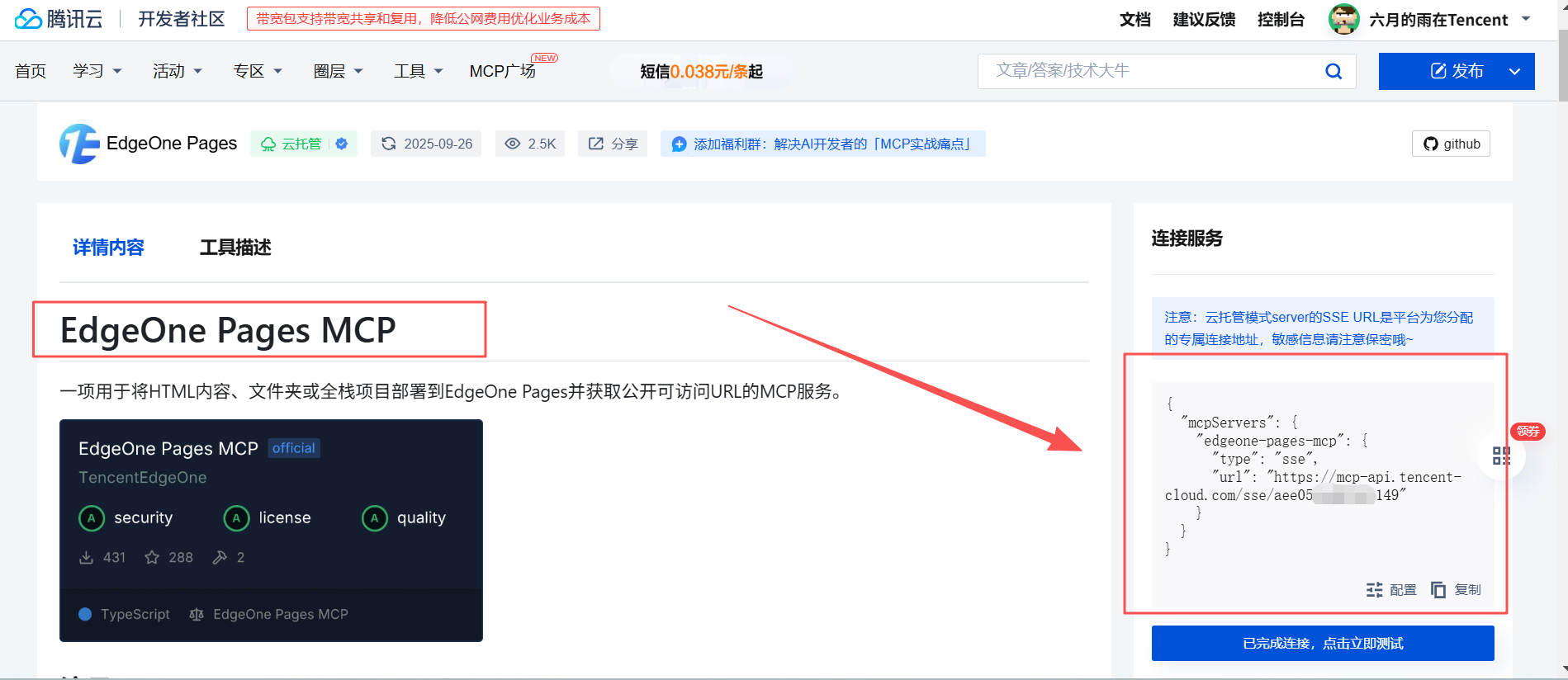The image size is (1568, 680).
Task: Click the 短信0.038元/条起 promo
Action: tap(701, 72)
